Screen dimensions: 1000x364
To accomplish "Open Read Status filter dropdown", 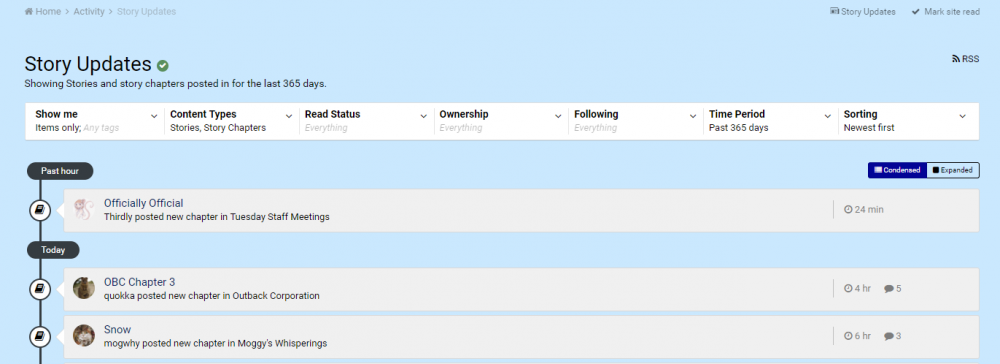I will [366, 121].
